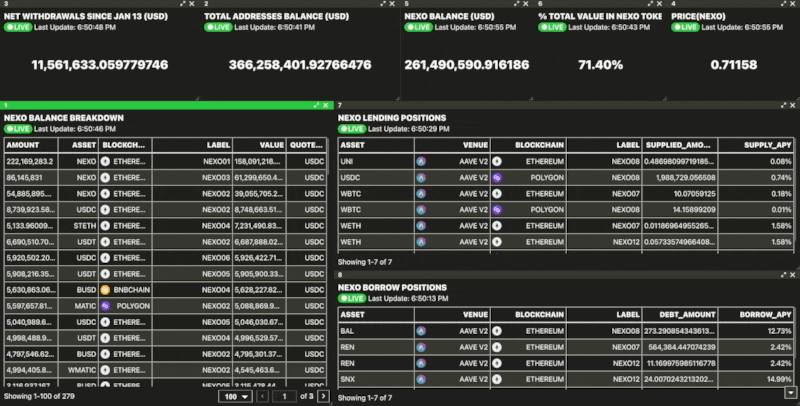800x406 pixels.
Task: Expand the Net Withdrawals Since Jan 13 panel
Action: pos(183,4)
